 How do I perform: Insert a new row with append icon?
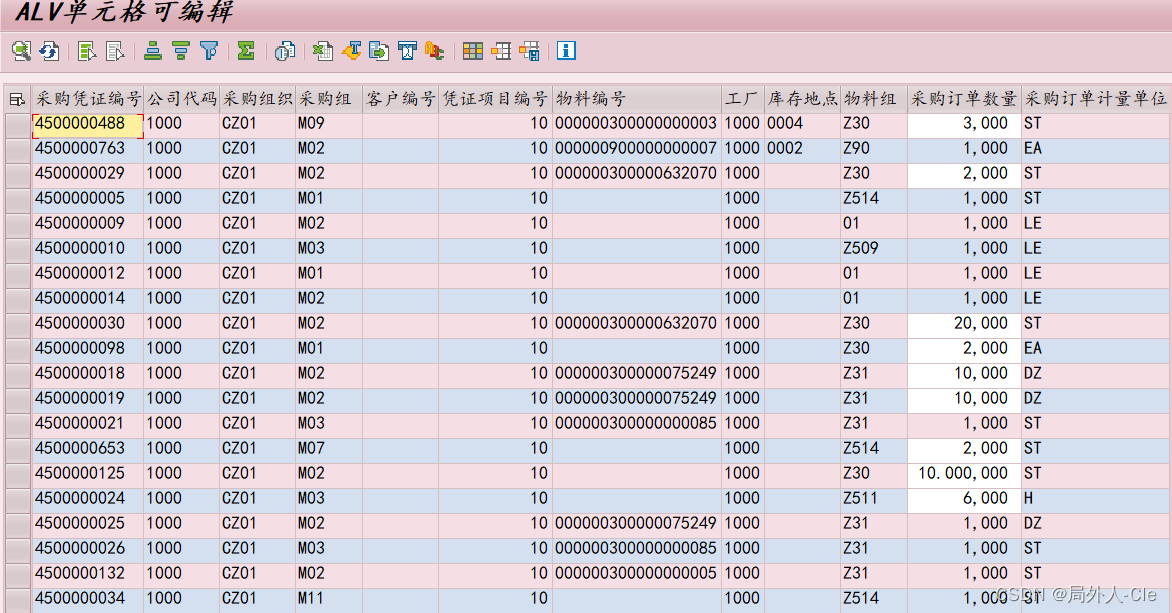click(88, 51)
